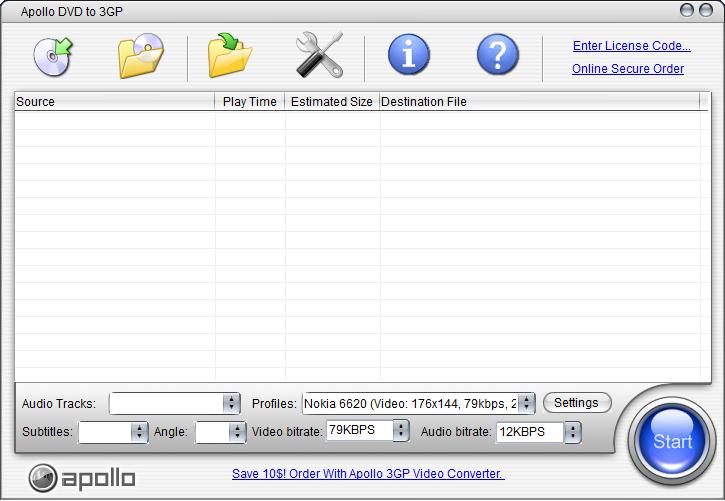Show the blue info about icon
This screenshot has height=501, width=725.
[409, 55]
